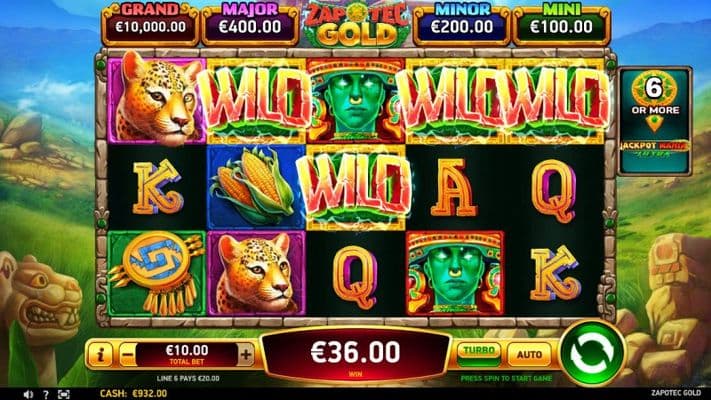Mute the game sound speaker icon
The height and width of the screenshot is (400, 711).
[28, 394]
